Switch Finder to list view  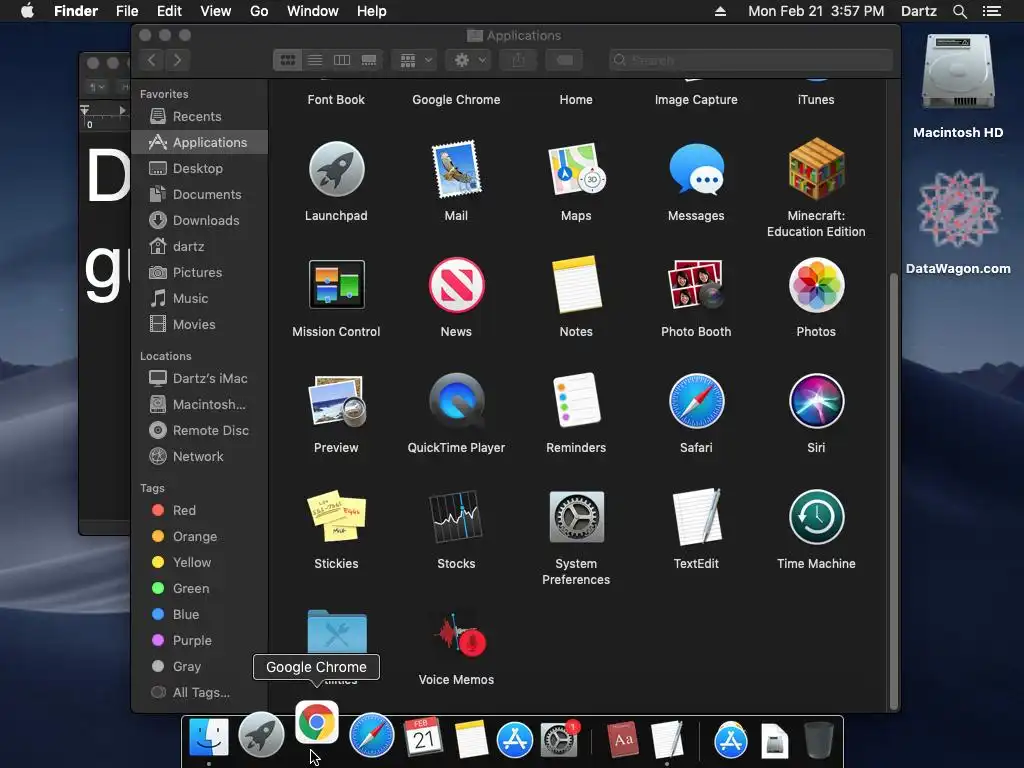(315, 60)
